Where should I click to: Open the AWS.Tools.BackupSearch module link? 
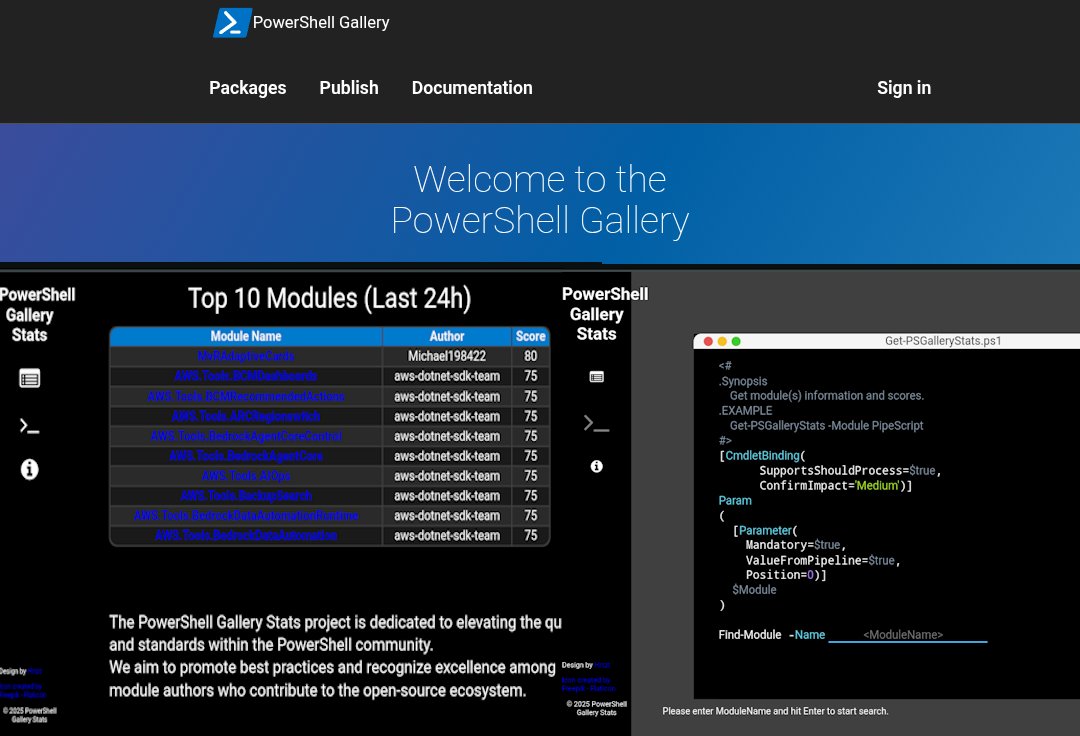[x=246, y=496]
